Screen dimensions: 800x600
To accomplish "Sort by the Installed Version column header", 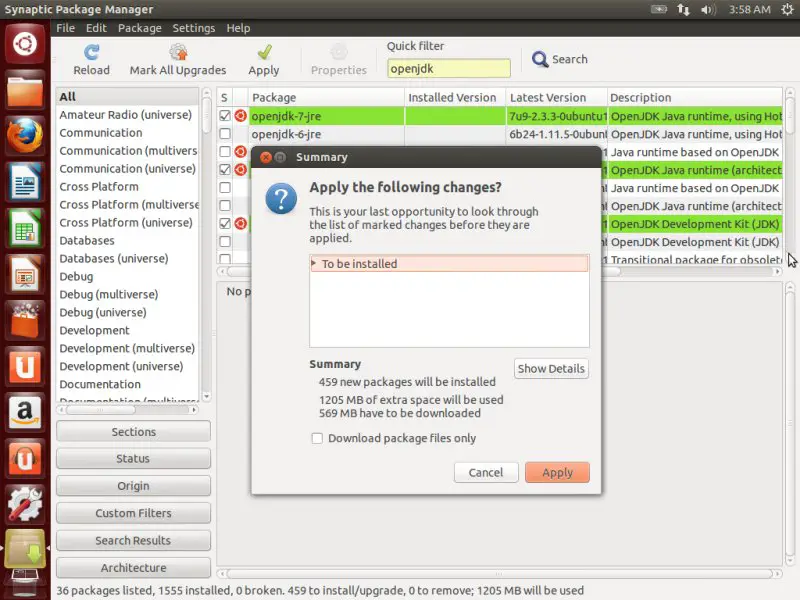I will click(455, 97).
